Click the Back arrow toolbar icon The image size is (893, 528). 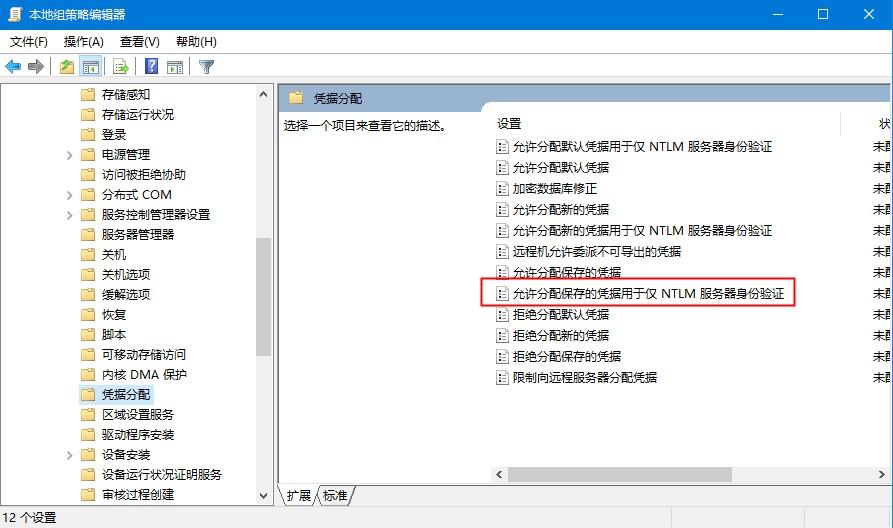(x=13, y=67)
